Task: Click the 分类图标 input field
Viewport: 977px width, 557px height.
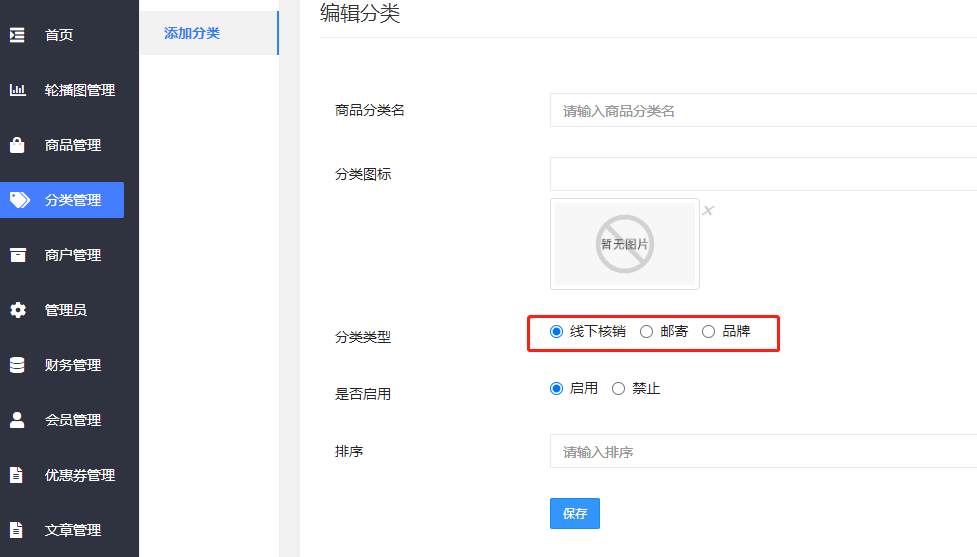Action: [763, 174]
